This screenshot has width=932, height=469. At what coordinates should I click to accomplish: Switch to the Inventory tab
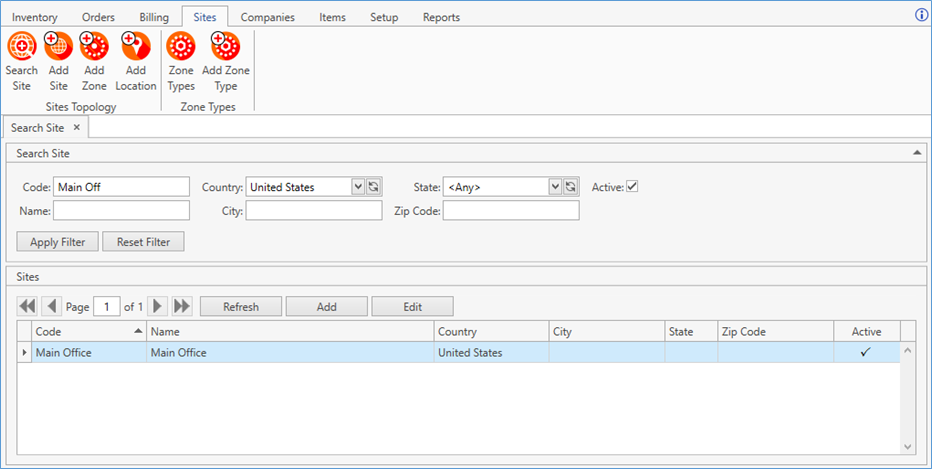pos(34,17)
